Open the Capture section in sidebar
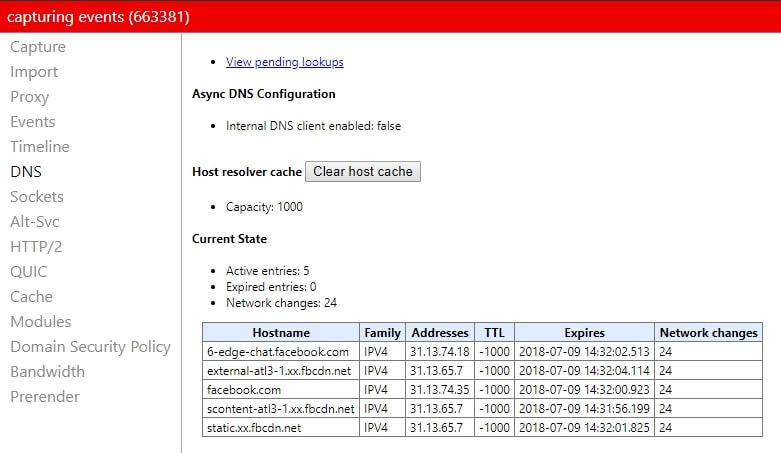The image size is (781, 453). click(38, 47)
